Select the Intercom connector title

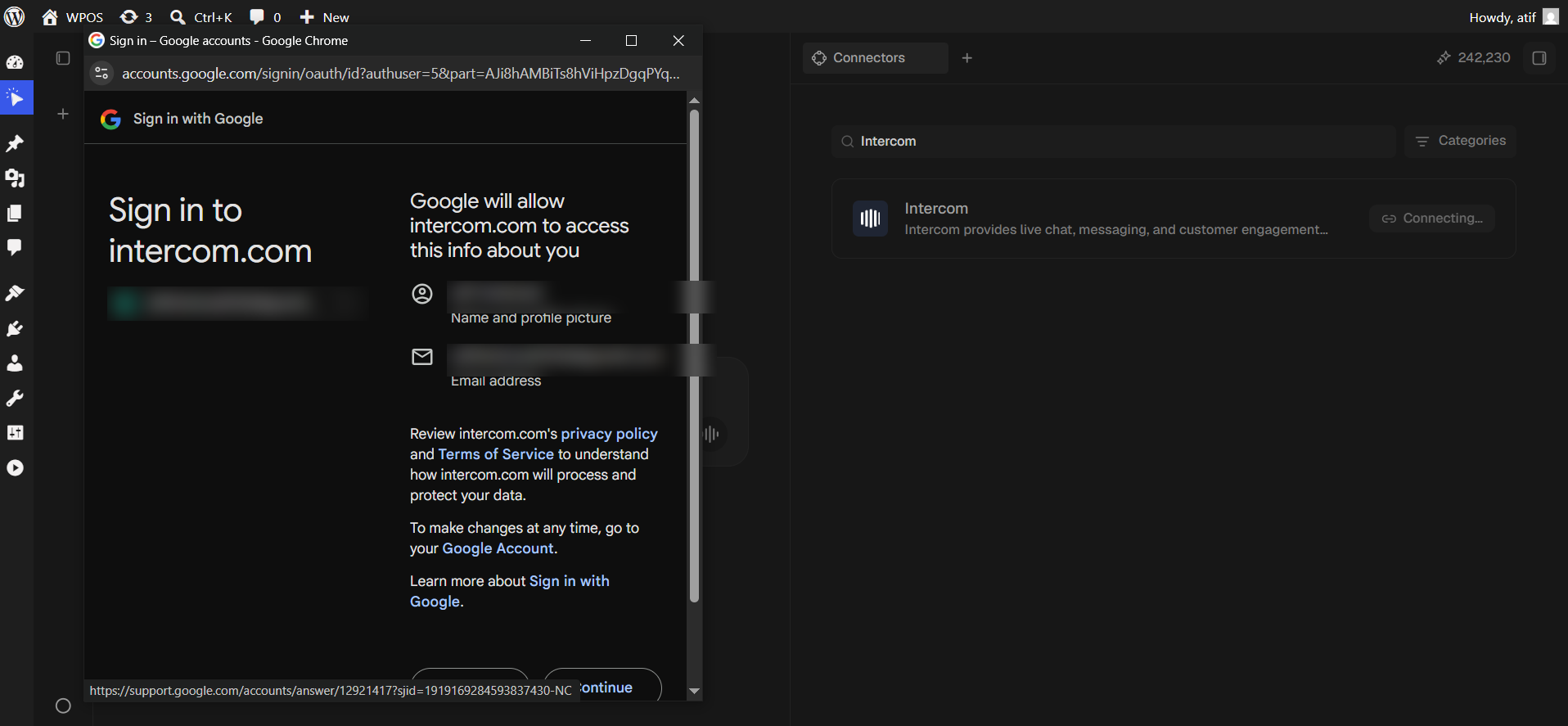pyautogui.click(x=936, y=209)
